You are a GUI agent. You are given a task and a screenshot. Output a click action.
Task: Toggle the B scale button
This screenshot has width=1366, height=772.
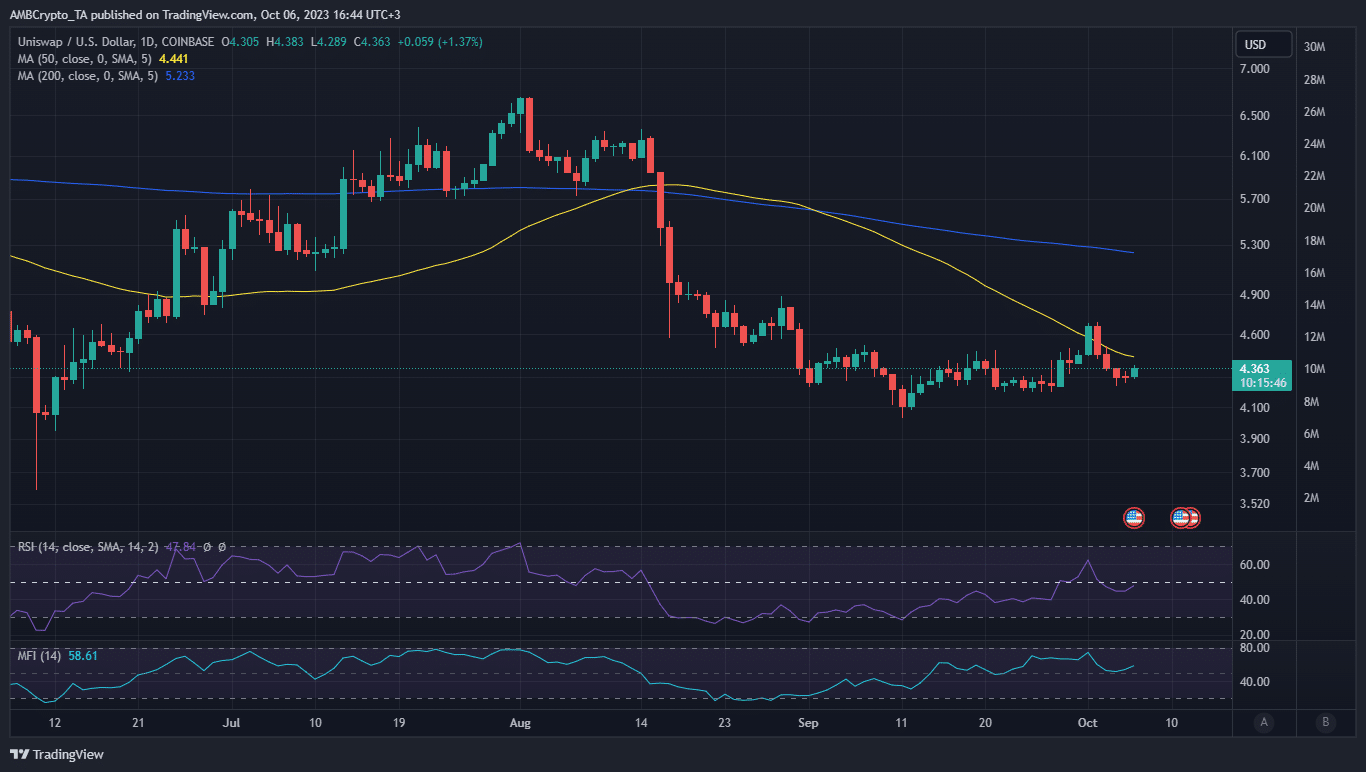coord(1326,722)
